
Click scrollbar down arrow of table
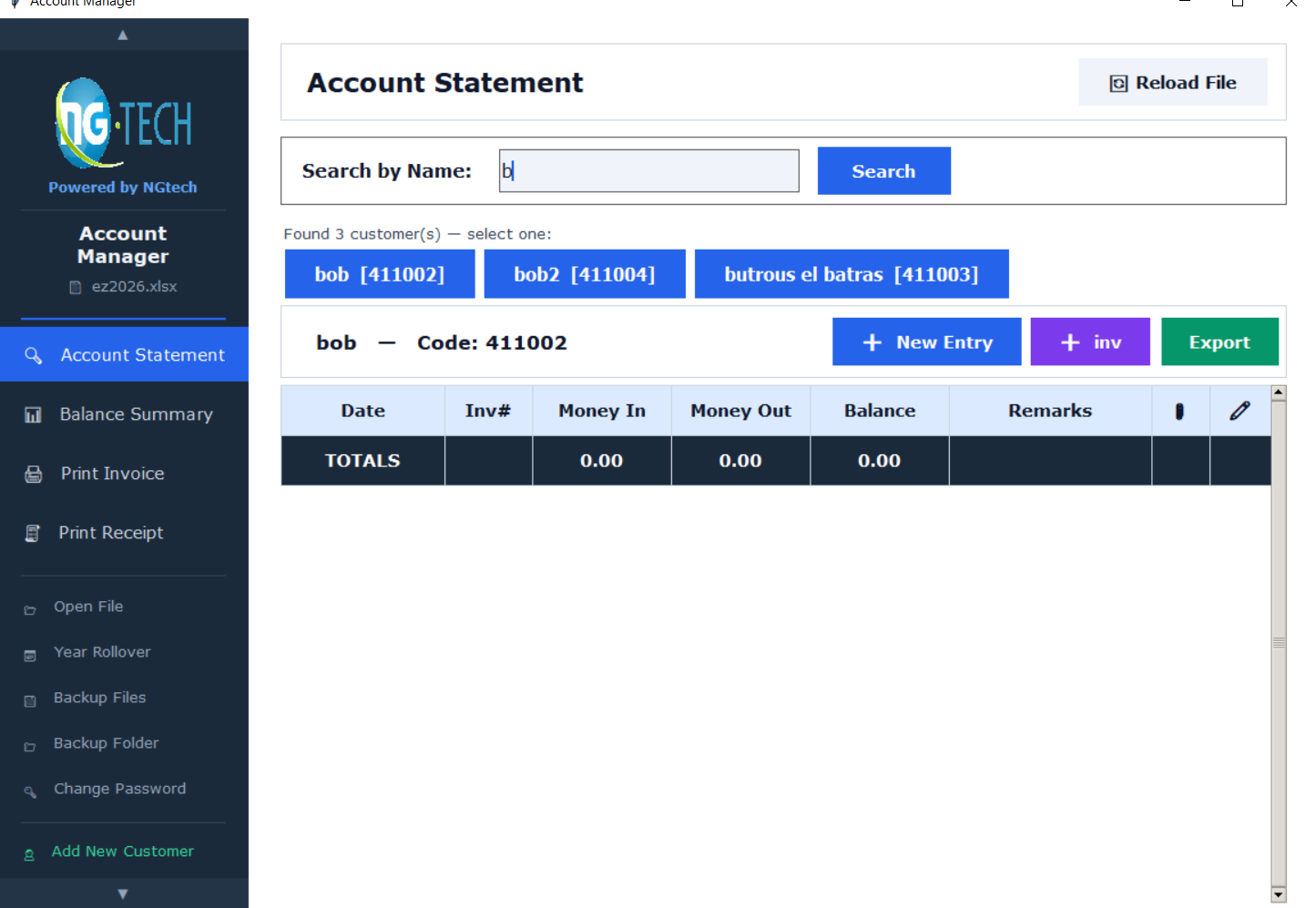(1279, 894)
